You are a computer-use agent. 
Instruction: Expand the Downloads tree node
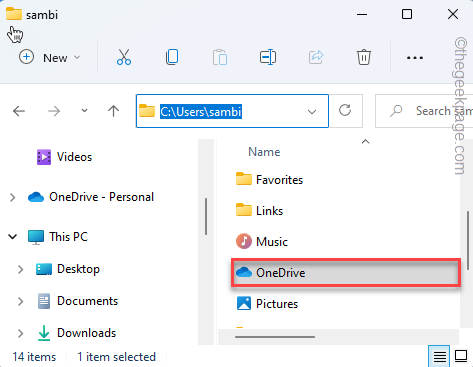point(20,333)
